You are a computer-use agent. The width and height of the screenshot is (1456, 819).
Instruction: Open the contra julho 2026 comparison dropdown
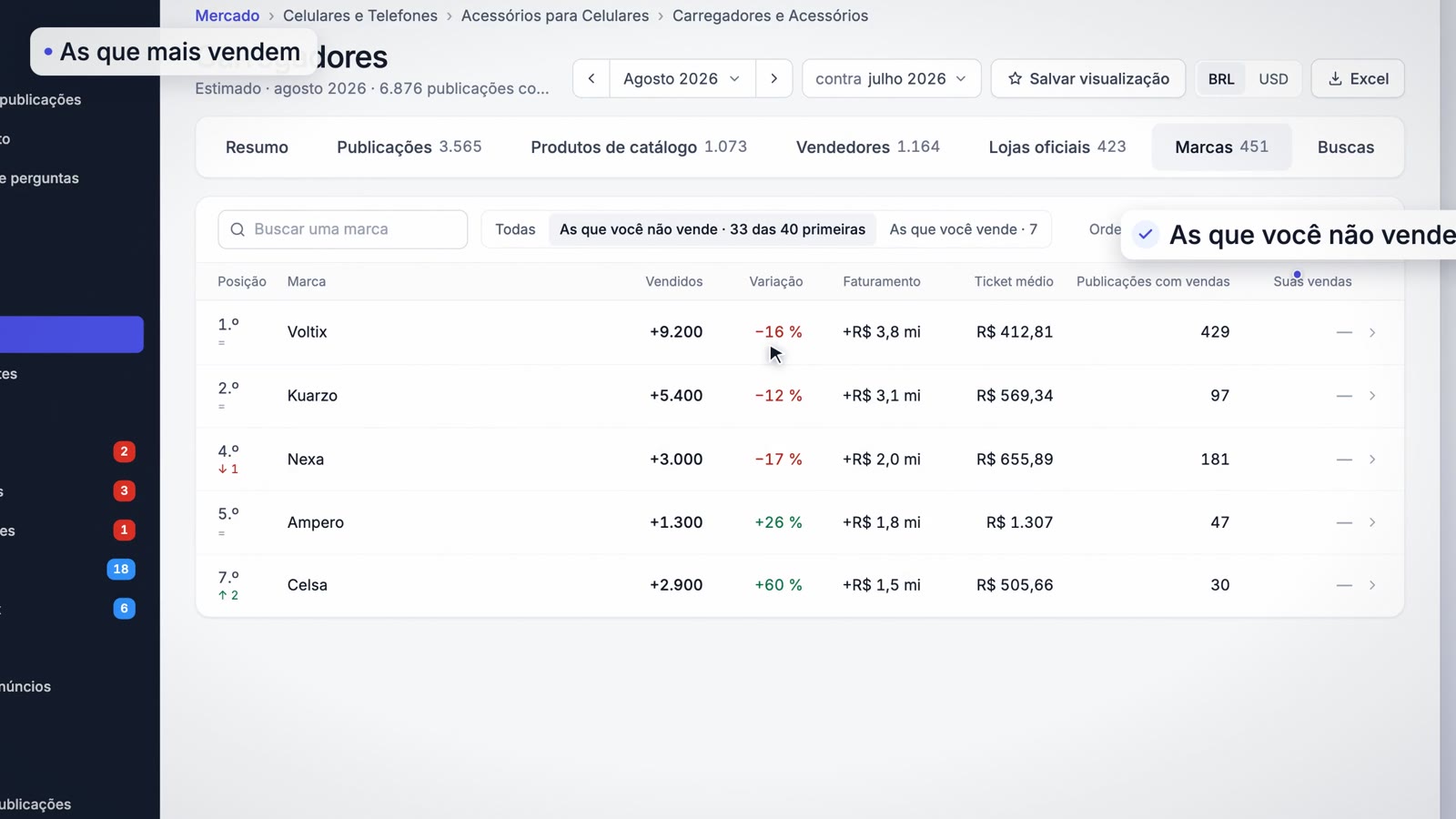891,78
